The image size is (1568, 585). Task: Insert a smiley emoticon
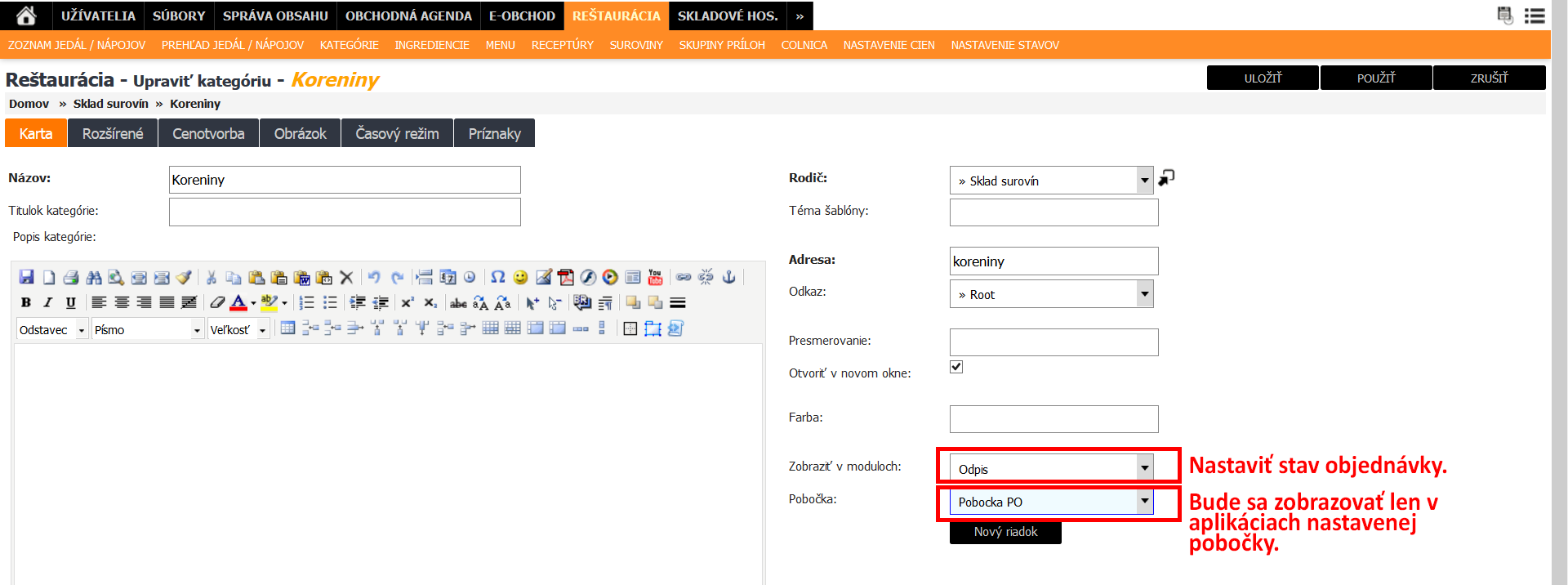(x=520, y=277)
